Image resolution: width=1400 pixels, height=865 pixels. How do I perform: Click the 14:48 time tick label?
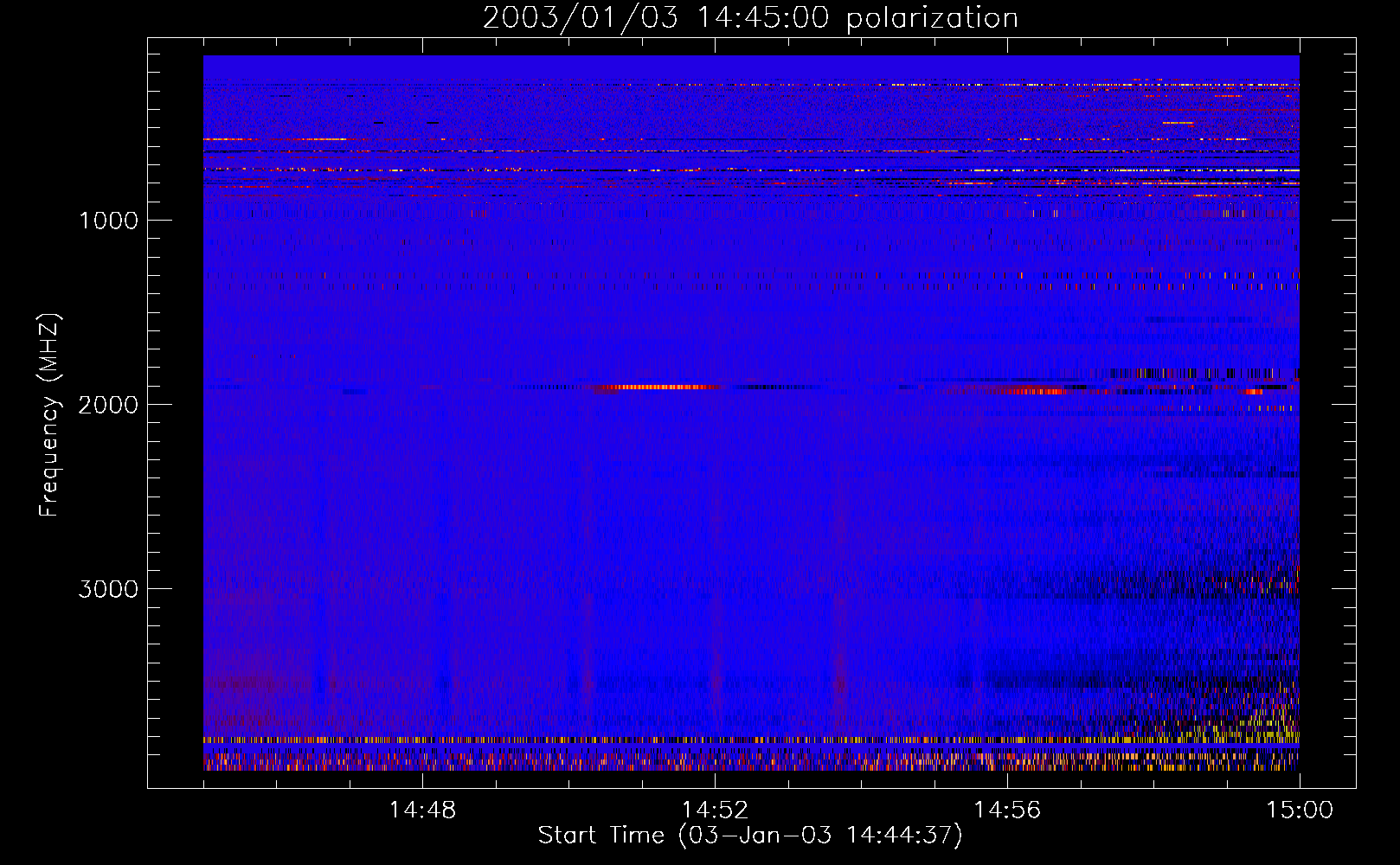click(x=422, y=810)
